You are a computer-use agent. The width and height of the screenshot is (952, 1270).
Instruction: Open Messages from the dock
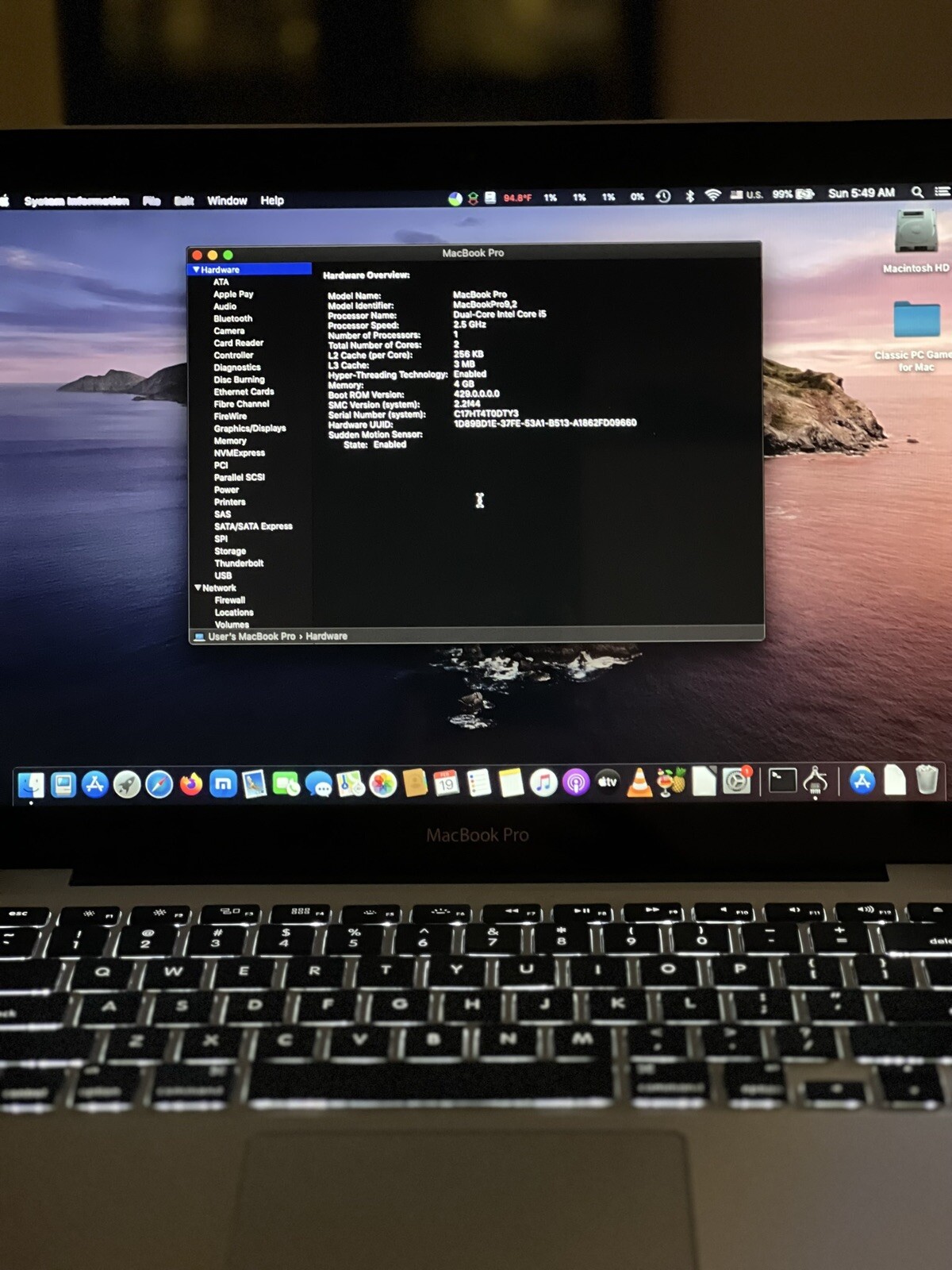[x=319, y=784]
